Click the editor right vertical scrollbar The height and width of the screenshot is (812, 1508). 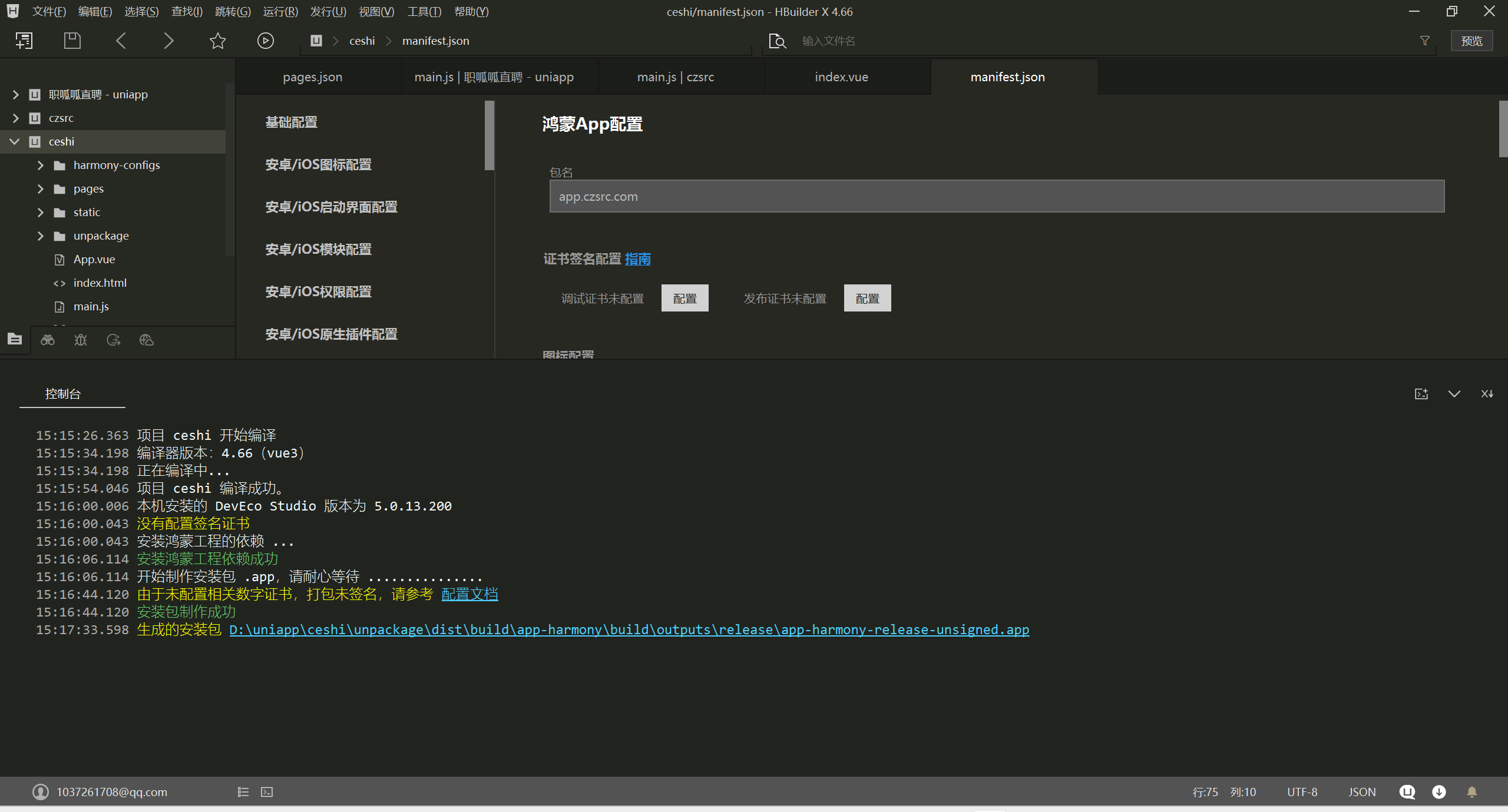pos(1503,128)
